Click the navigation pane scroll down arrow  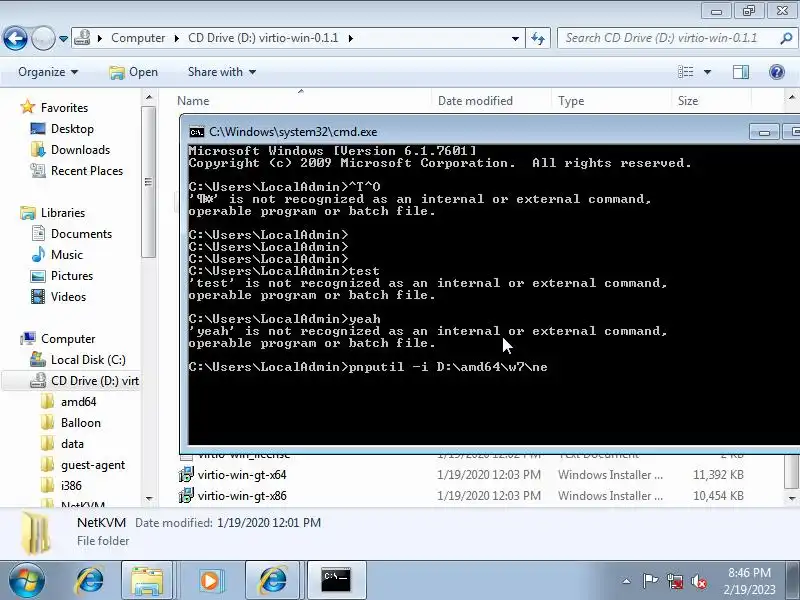coord(148,498)
